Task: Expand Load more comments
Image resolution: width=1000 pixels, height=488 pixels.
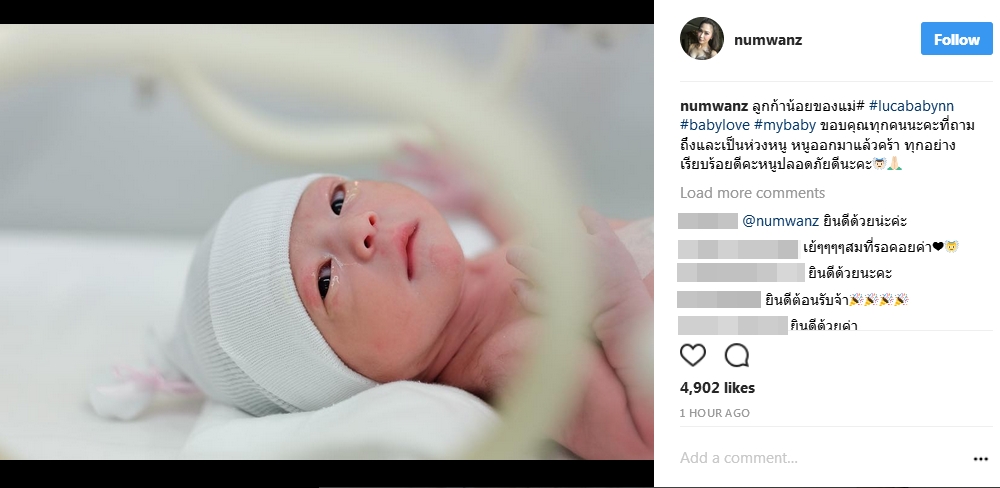Action: pyautogui.click(x=752, y=193)
